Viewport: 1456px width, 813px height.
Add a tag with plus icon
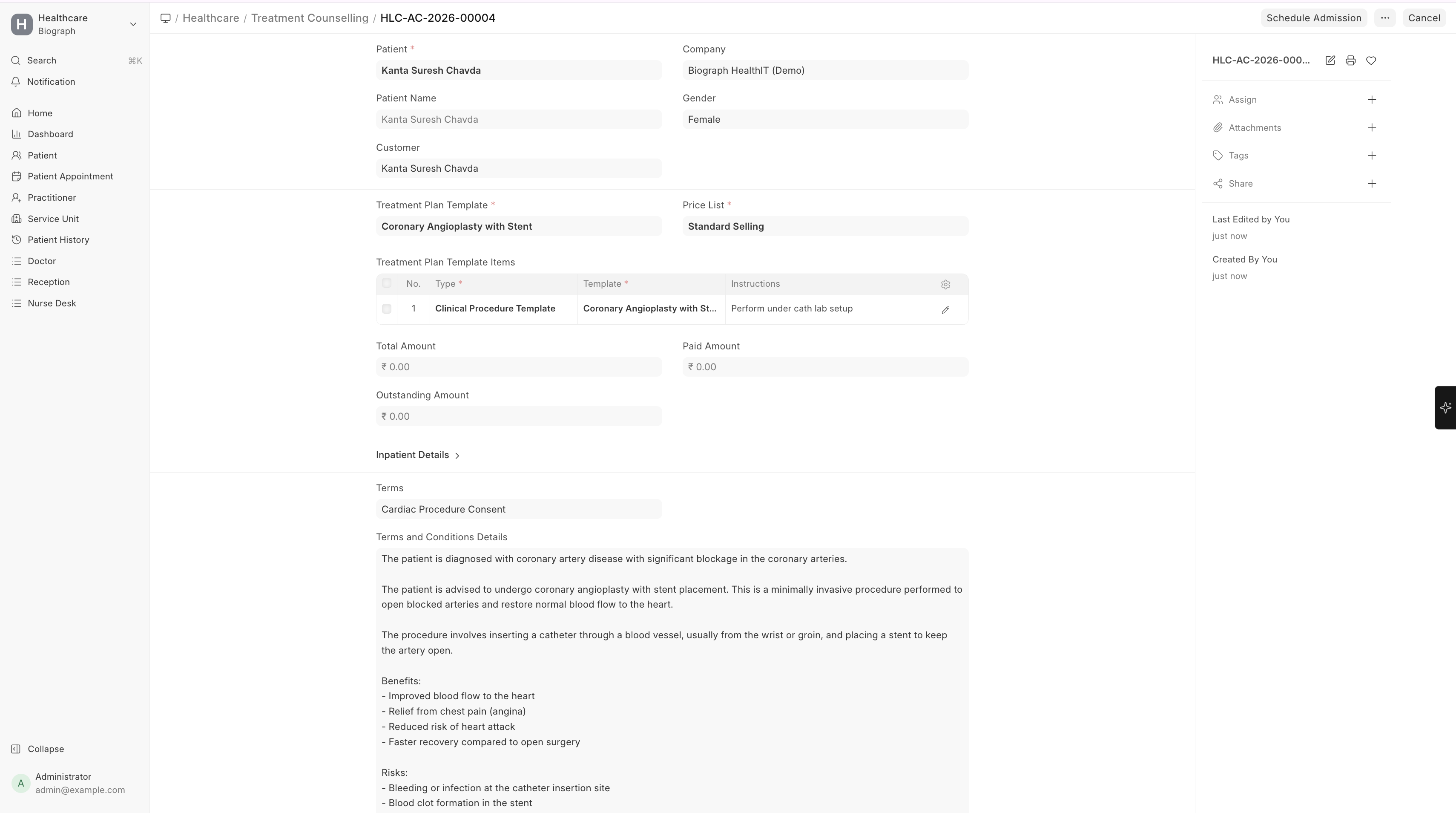[x=1372, y=156]
